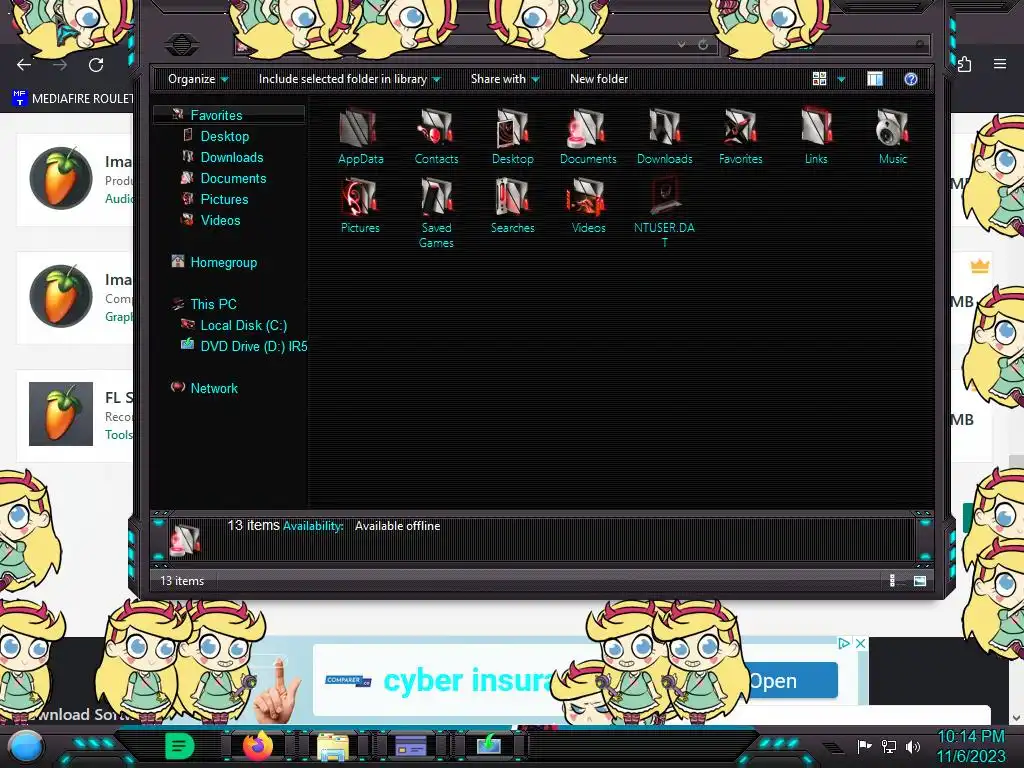Screen dimensions: 1024x768
Task: Open the Share with menu
Action: point(505,79)
